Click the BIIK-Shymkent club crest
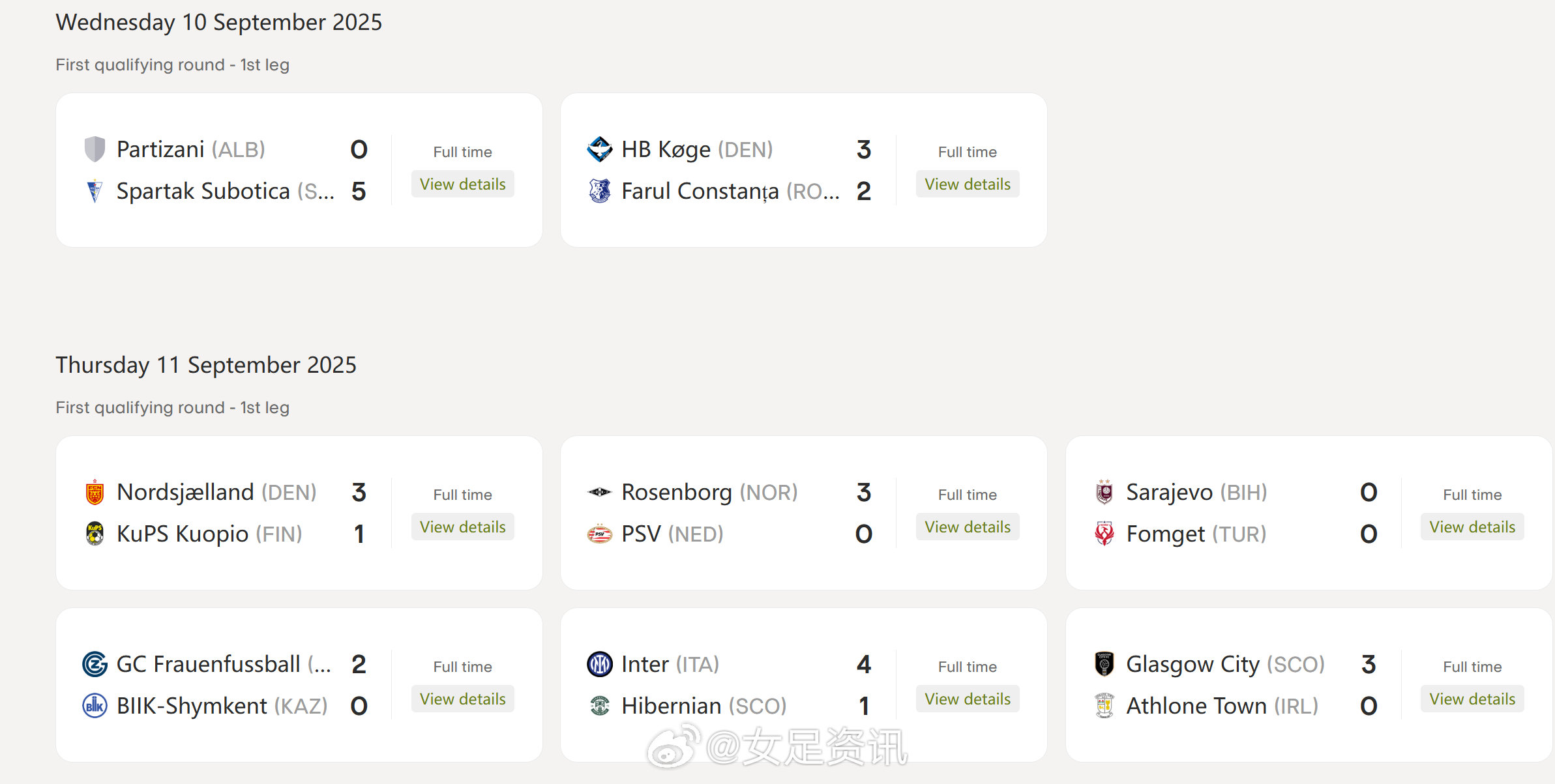 click(95, 706)
